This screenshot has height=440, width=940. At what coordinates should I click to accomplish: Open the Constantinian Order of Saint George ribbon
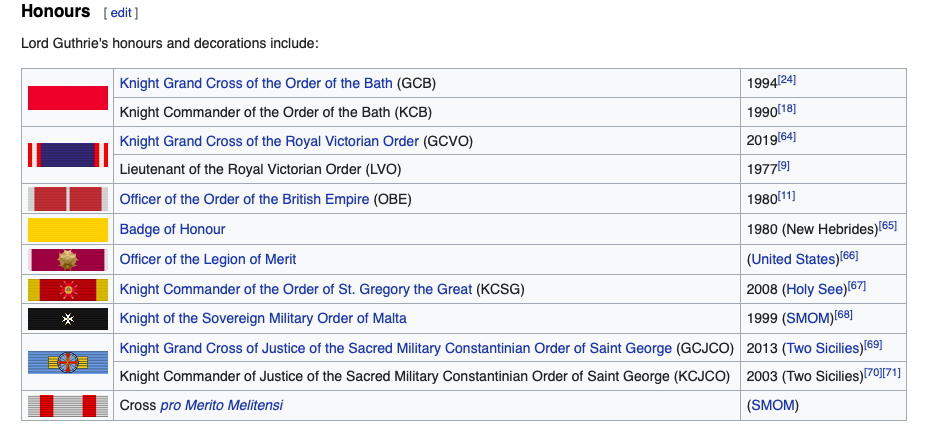(x=68, y=362)
